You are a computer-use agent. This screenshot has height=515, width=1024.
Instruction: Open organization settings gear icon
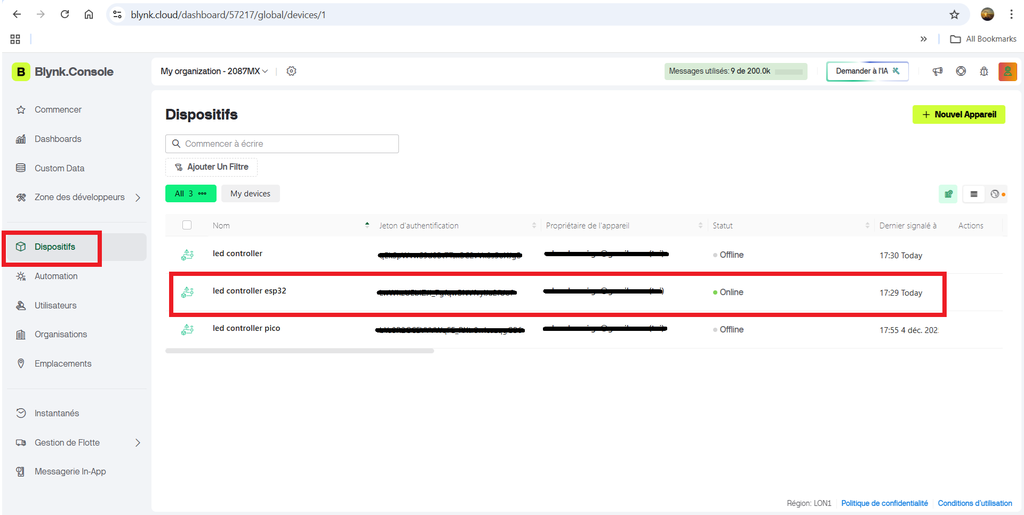point(292,71)
